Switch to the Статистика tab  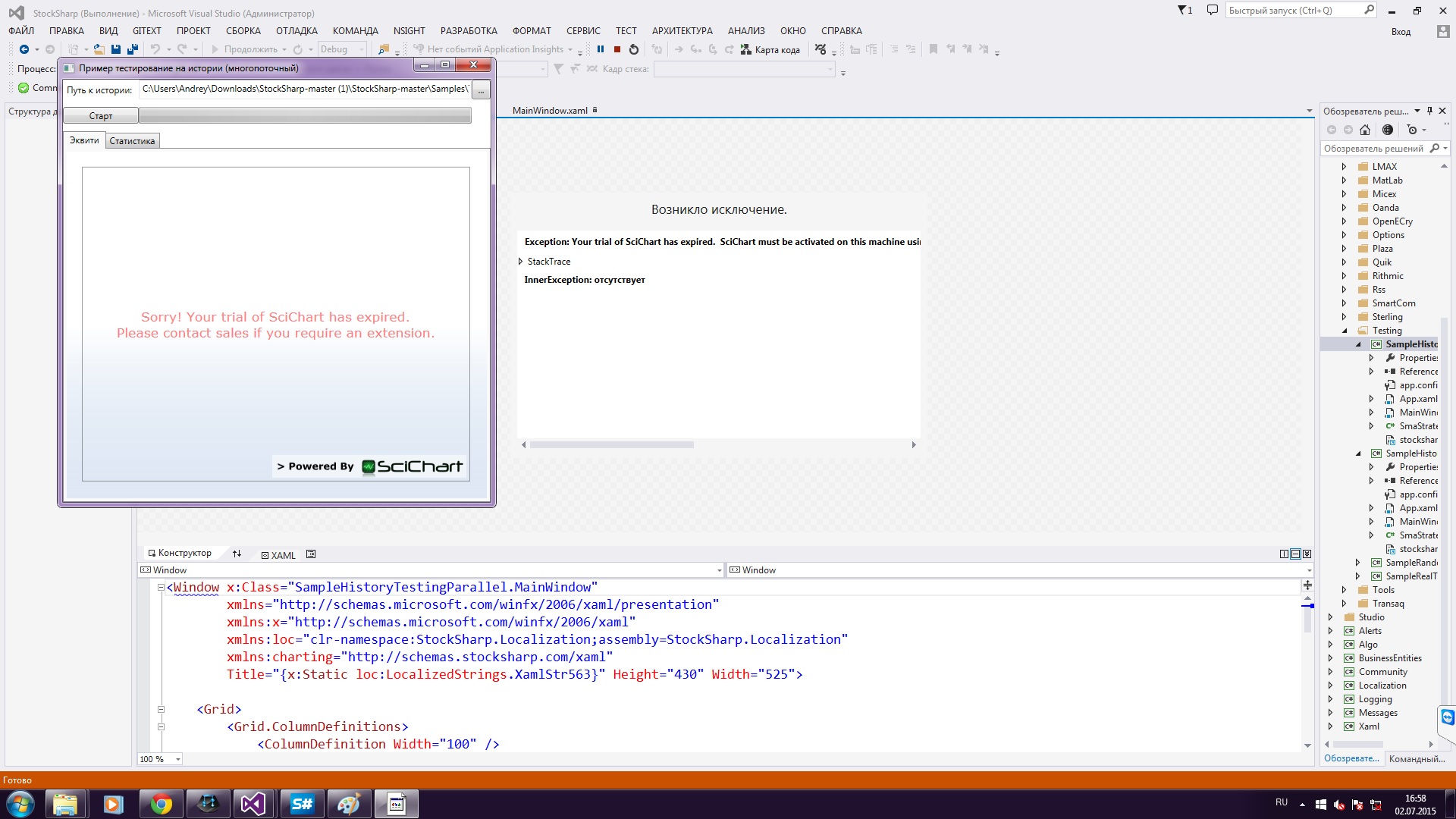pyautogui.click(x=132, y=141)
